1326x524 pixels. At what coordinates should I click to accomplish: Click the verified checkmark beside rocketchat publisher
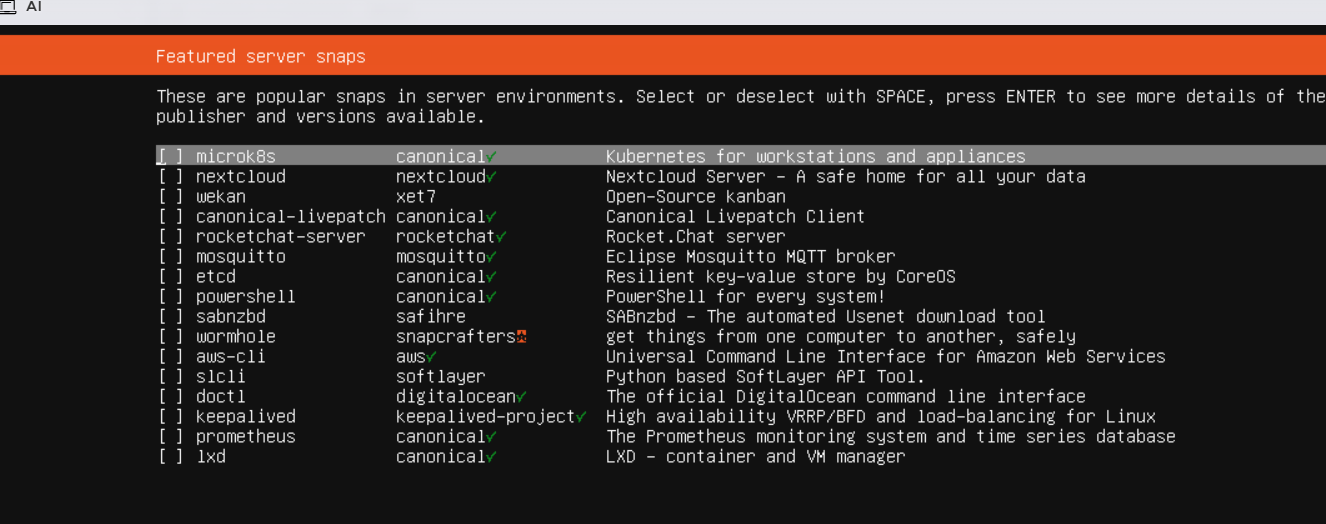coord(502,237)
